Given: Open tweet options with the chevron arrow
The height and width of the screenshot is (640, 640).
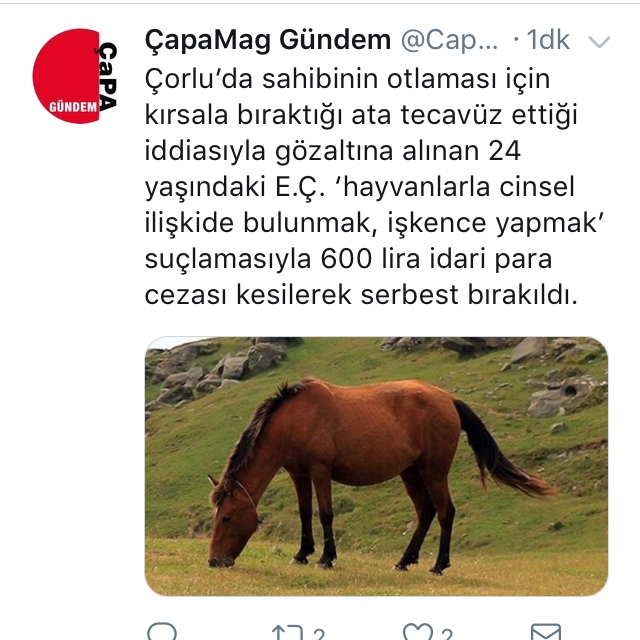Looking at the screenshot, I should pos(599,41).
